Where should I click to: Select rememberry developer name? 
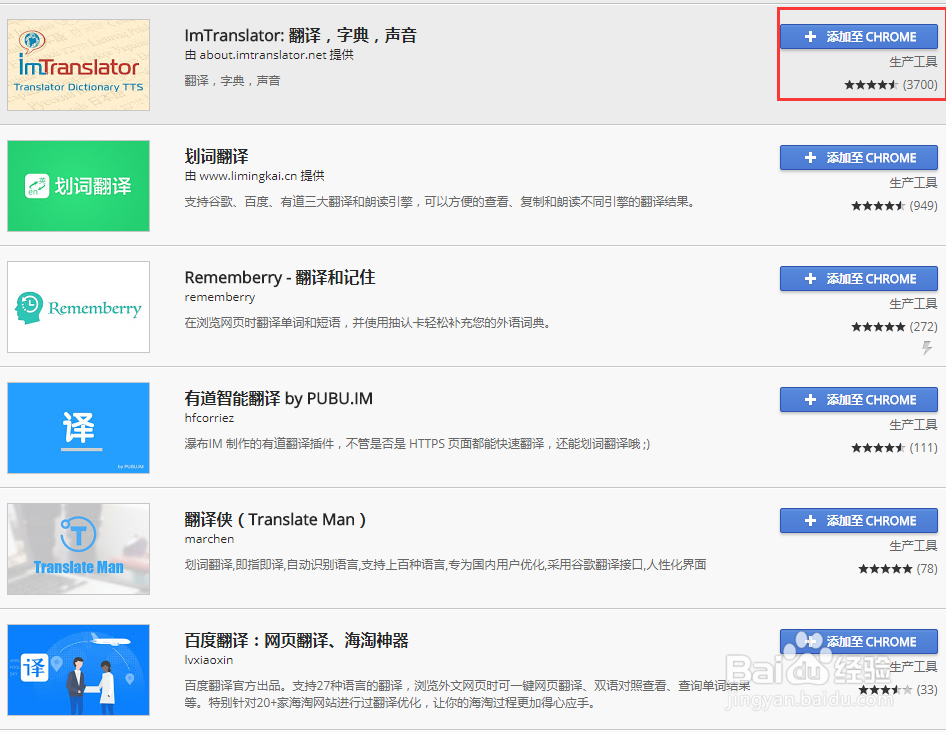coord(220,297)
